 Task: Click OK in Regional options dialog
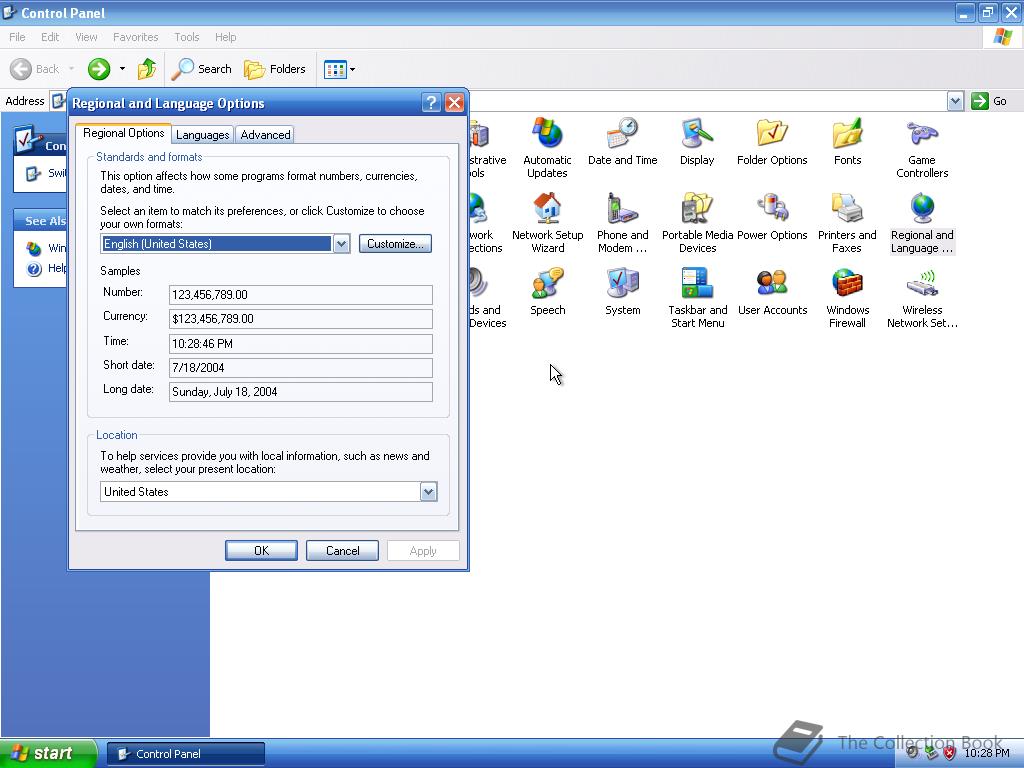(x=261, y=551)
